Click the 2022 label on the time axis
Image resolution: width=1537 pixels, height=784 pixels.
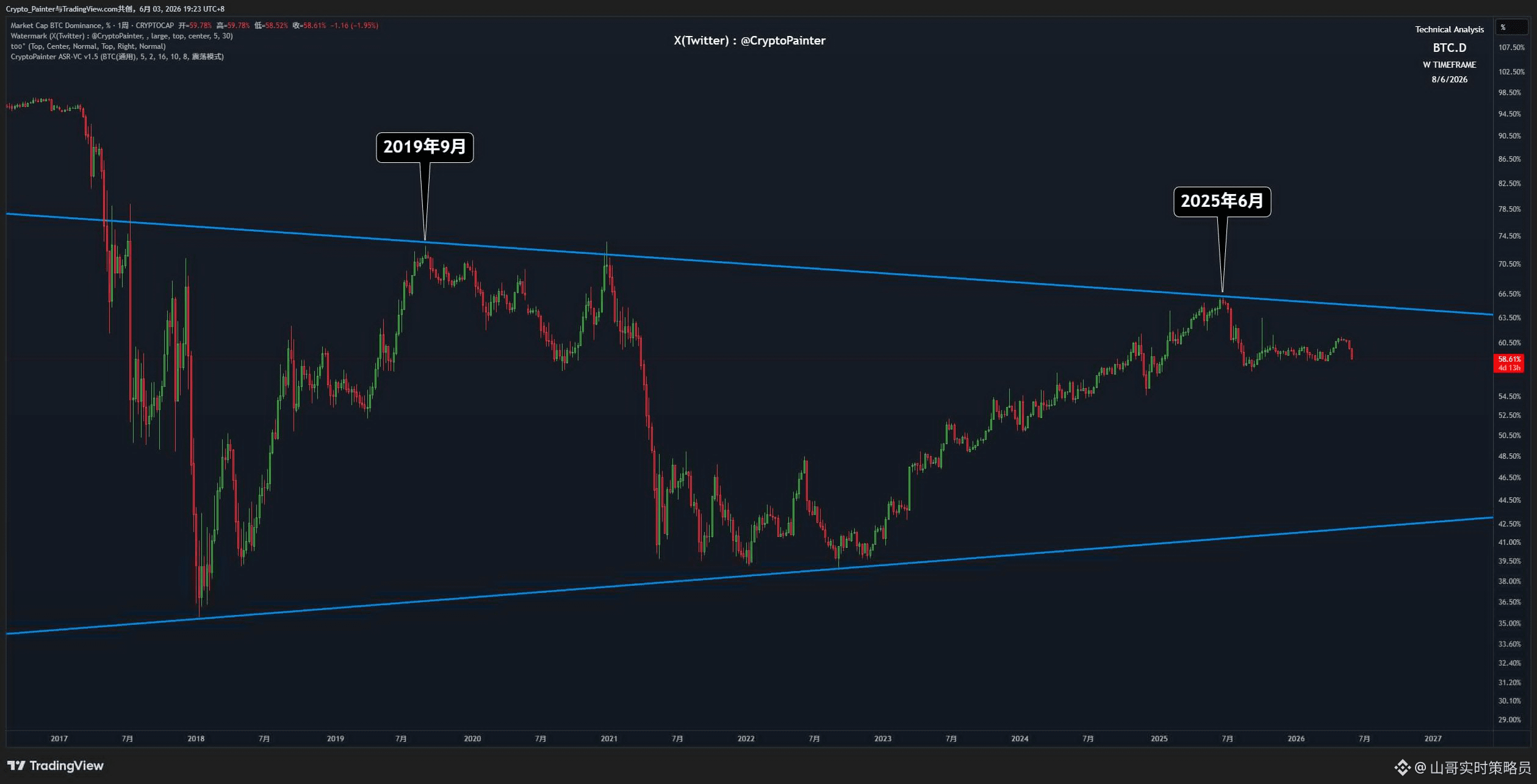(746, 739)
